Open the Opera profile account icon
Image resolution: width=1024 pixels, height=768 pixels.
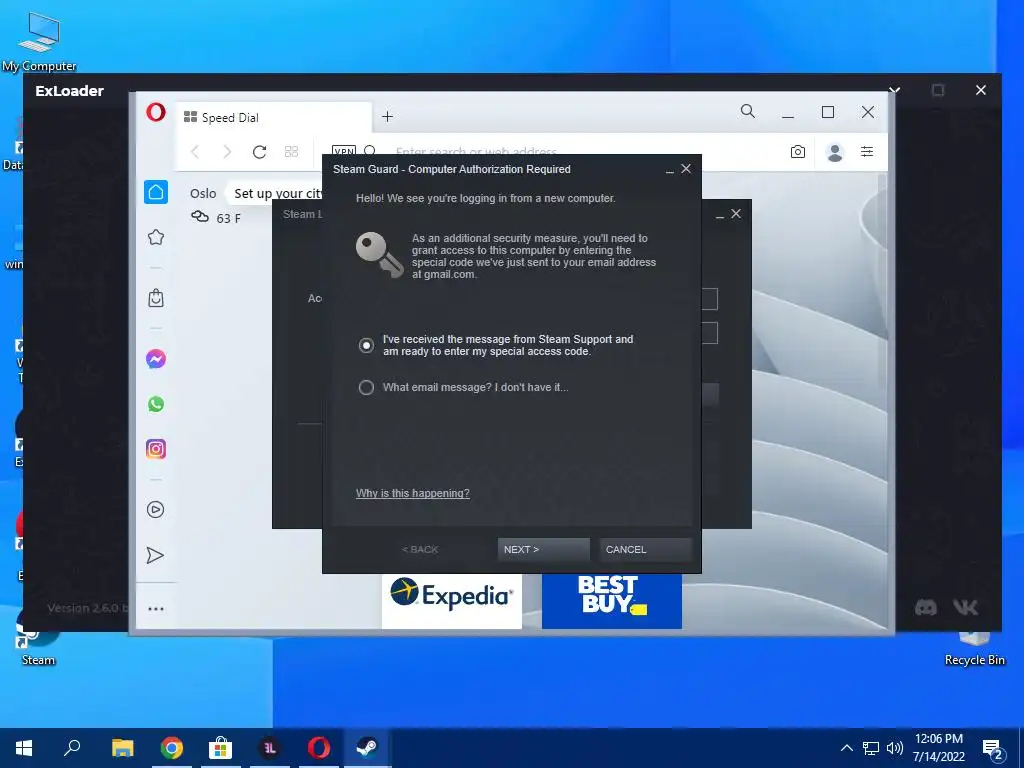835,152
